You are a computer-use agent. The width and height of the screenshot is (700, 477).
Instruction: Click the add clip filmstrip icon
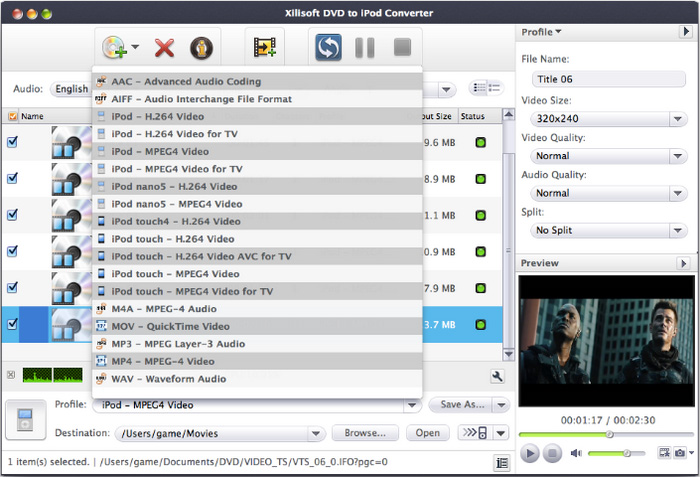pos(265,47)
